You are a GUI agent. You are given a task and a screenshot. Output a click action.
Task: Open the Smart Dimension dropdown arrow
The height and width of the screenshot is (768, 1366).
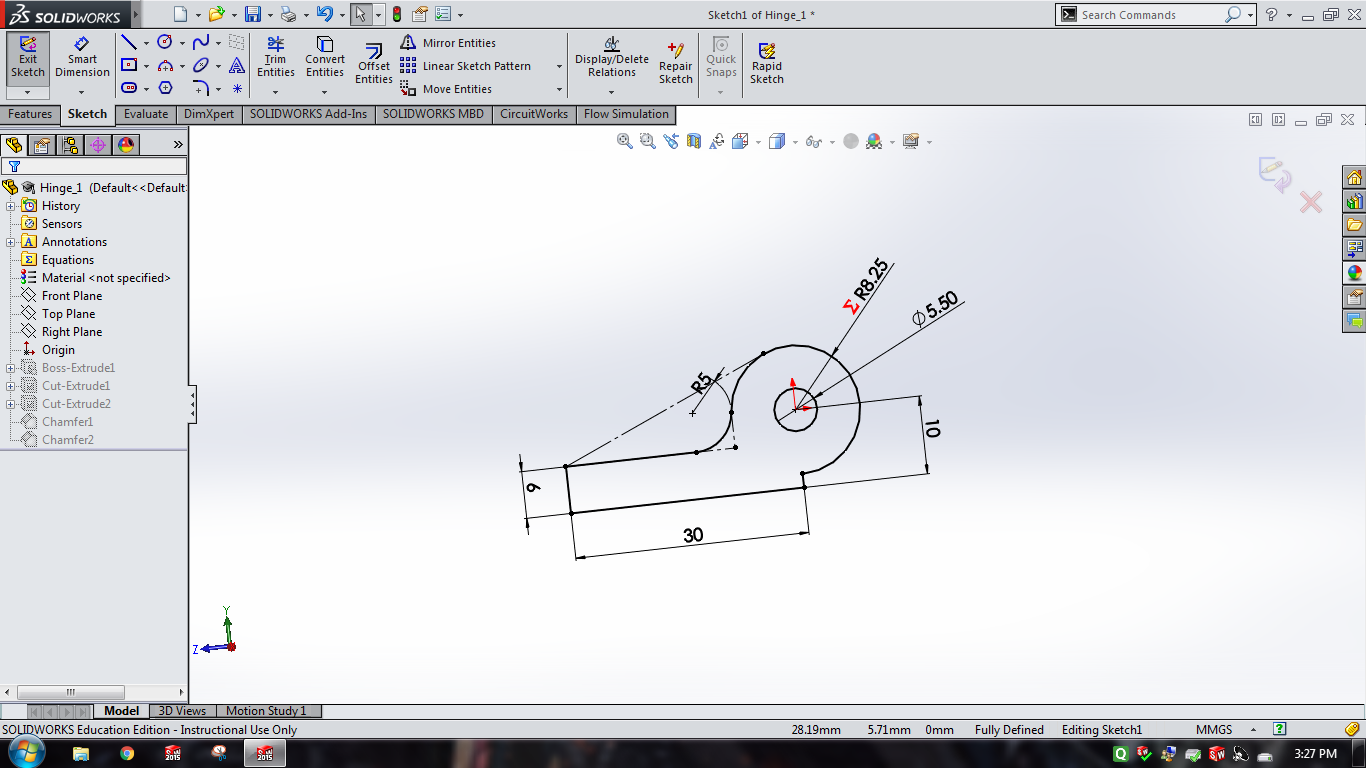coord(82,92)
